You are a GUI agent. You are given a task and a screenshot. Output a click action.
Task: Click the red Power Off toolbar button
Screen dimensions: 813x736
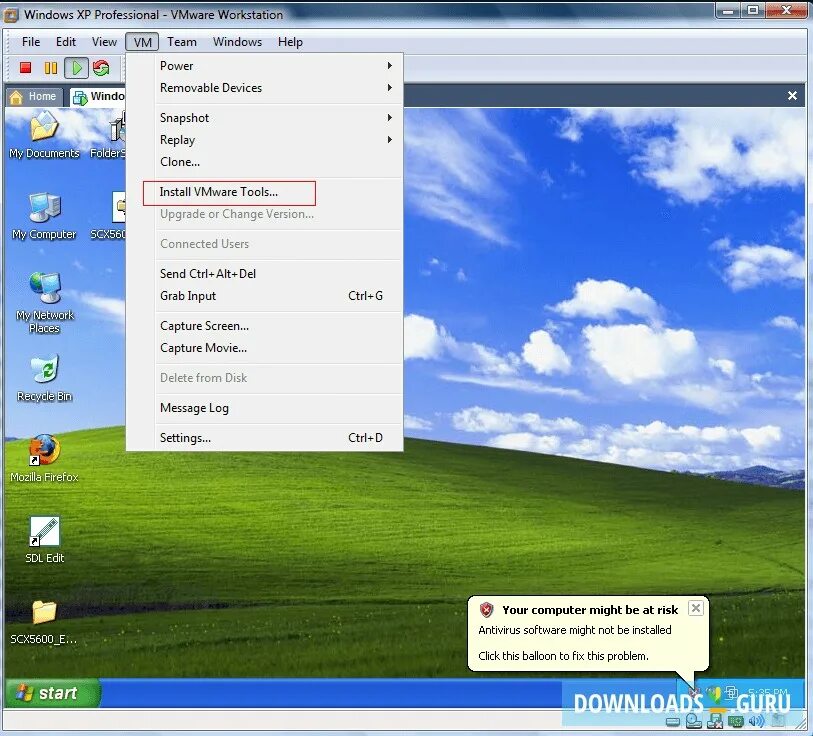(x=25, y=67)
